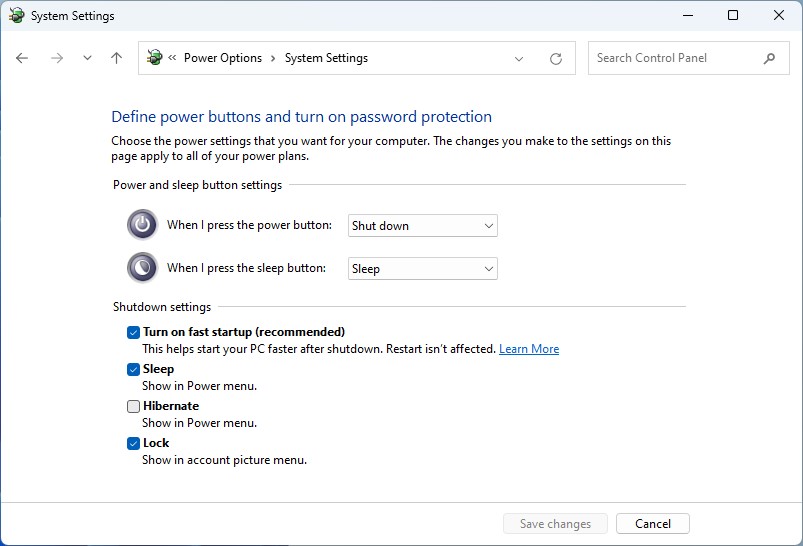Click 'Power and sleep button settings' section label
The width and height of the screenshot is (803, 546).
pos(197,185)
